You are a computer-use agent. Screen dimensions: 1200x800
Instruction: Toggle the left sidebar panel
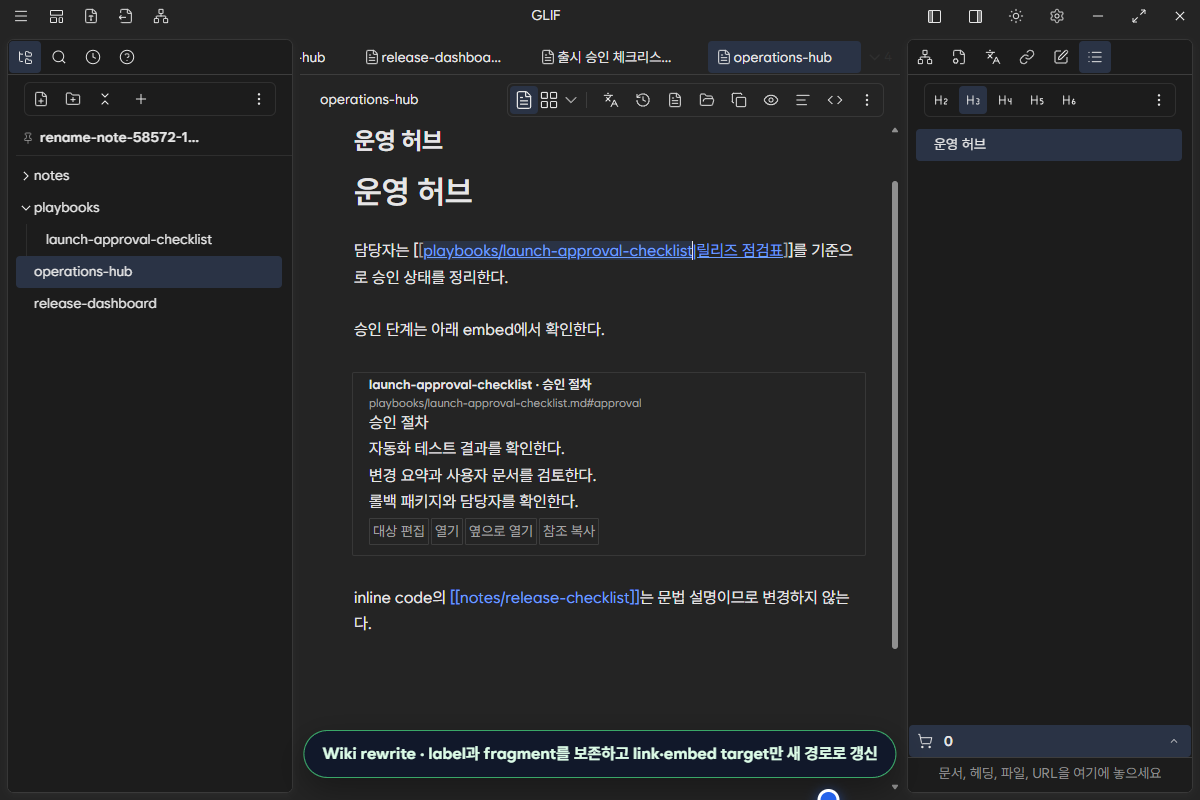(x=935, y=16)
